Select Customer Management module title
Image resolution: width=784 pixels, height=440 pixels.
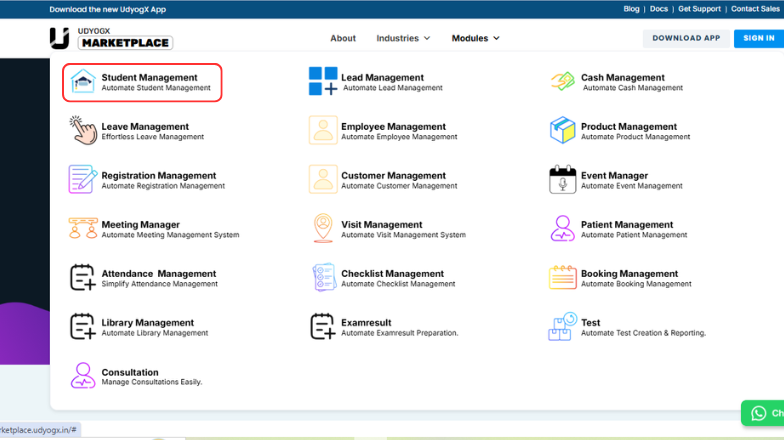tap(394, 176)
